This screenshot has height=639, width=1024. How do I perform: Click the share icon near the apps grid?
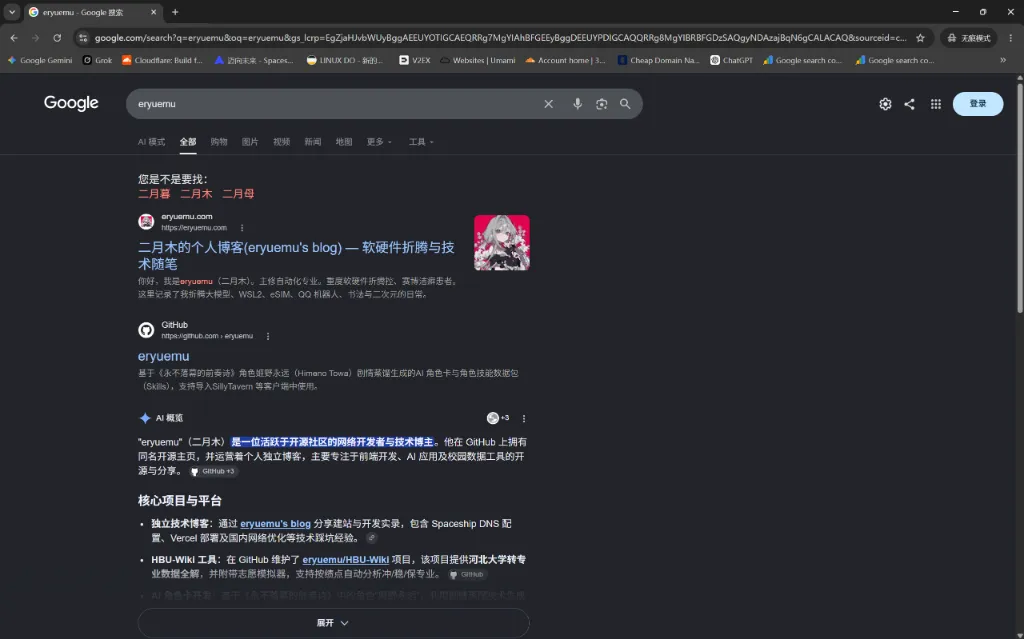point(909,104)
